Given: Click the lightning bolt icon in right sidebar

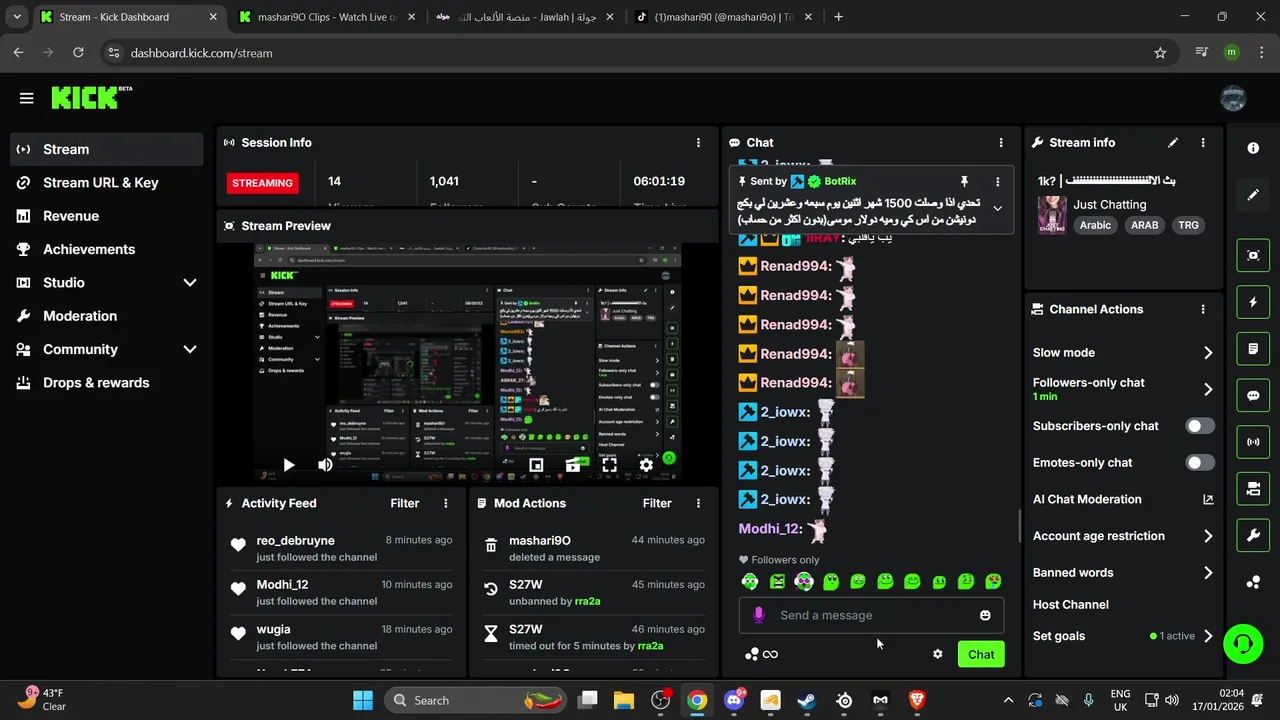Looking at the screenshot, I should coord(1253,302).
